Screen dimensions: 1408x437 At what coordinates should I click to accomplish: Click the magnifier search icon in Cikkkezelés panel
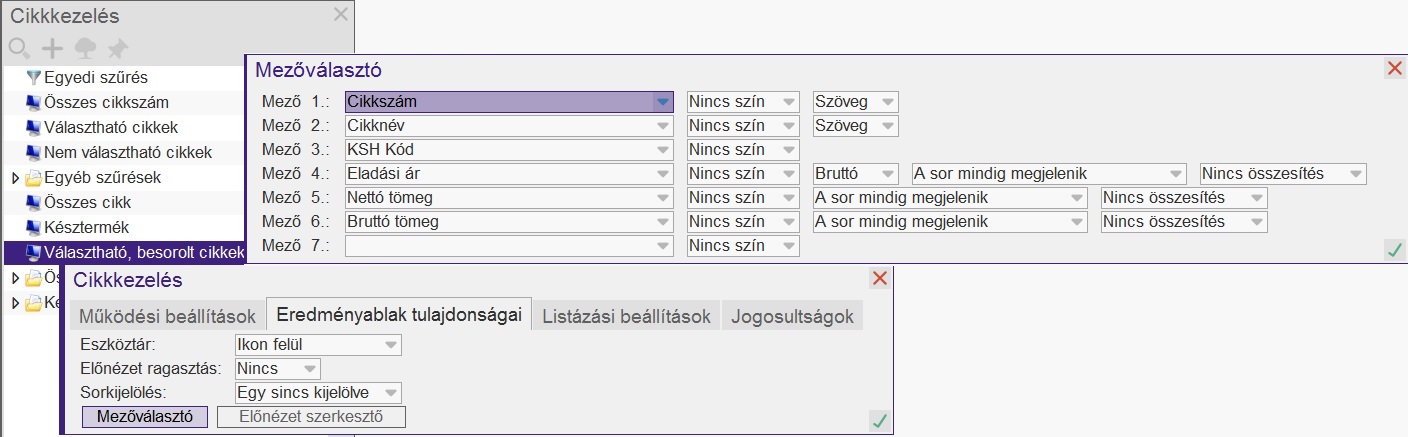19,48
